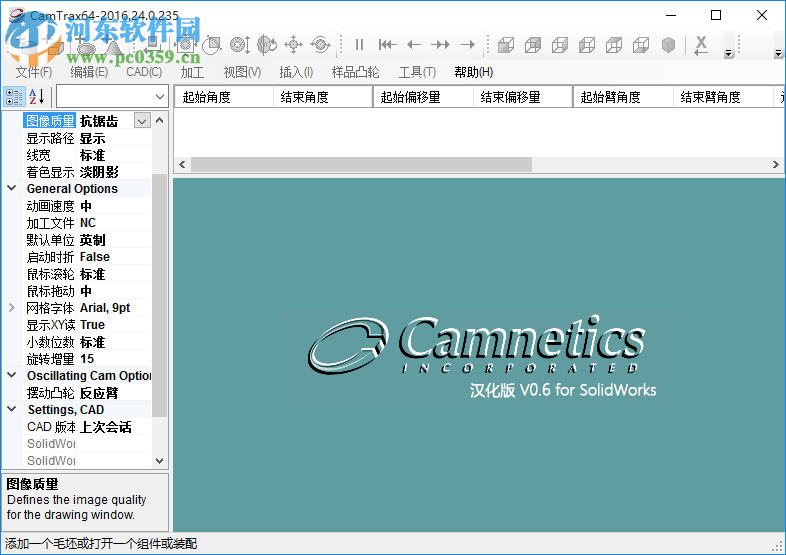Image resolution: width=786 pixels, height=555 pixels.
Task: Open the 视图(V) menu
Action: (x=242, y=72)
